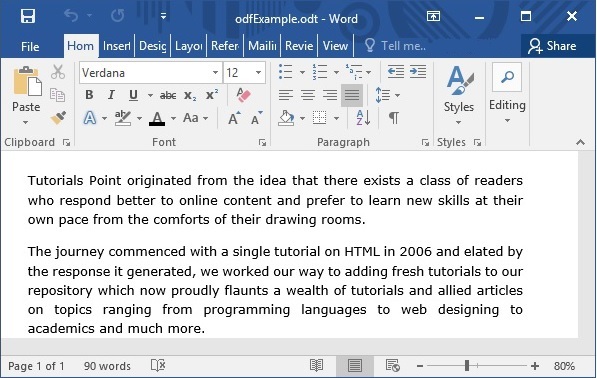The width and height of the screenshot is (597, 378).
Task: Decrease paragraph indent
Action: click(396, 72)
